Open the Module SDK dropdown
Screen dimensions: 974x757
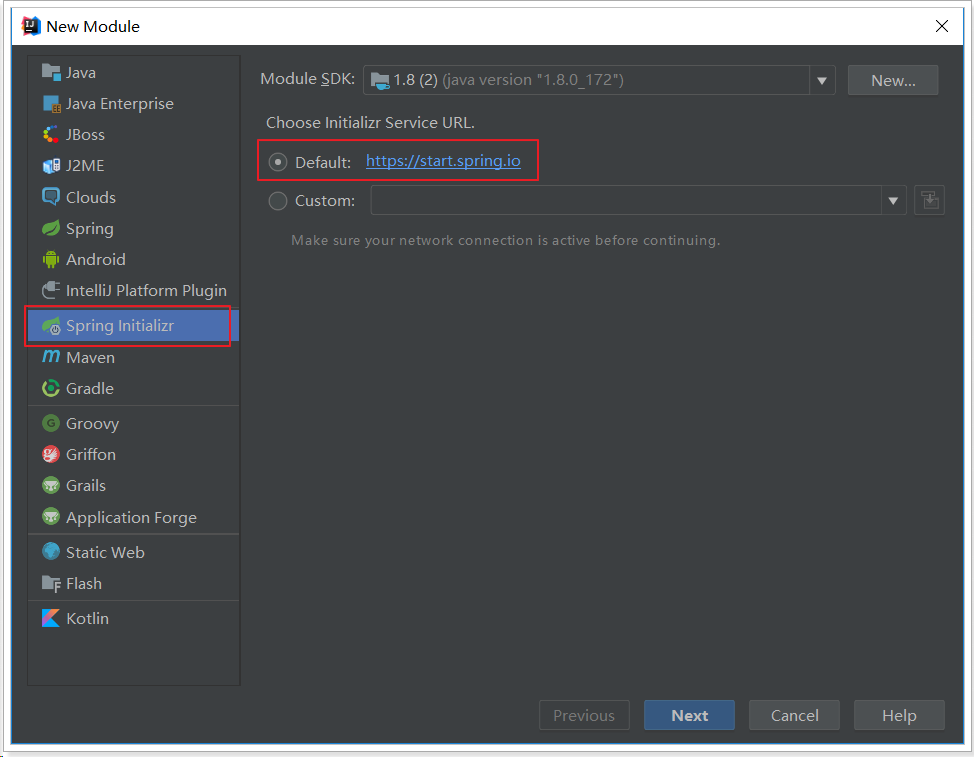[822, 80]
